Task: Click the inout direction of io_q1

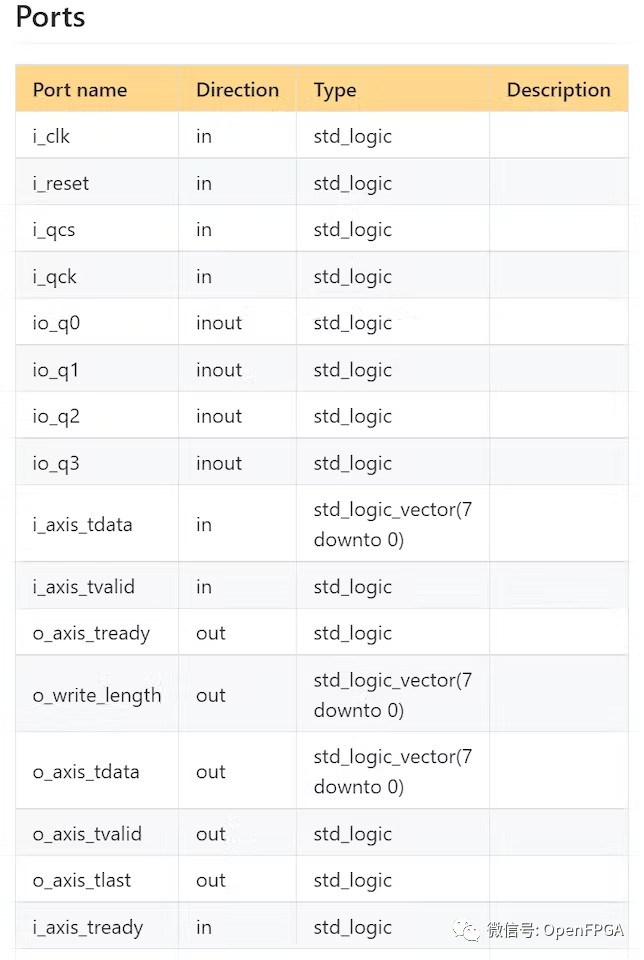Action: click(219, 370)
